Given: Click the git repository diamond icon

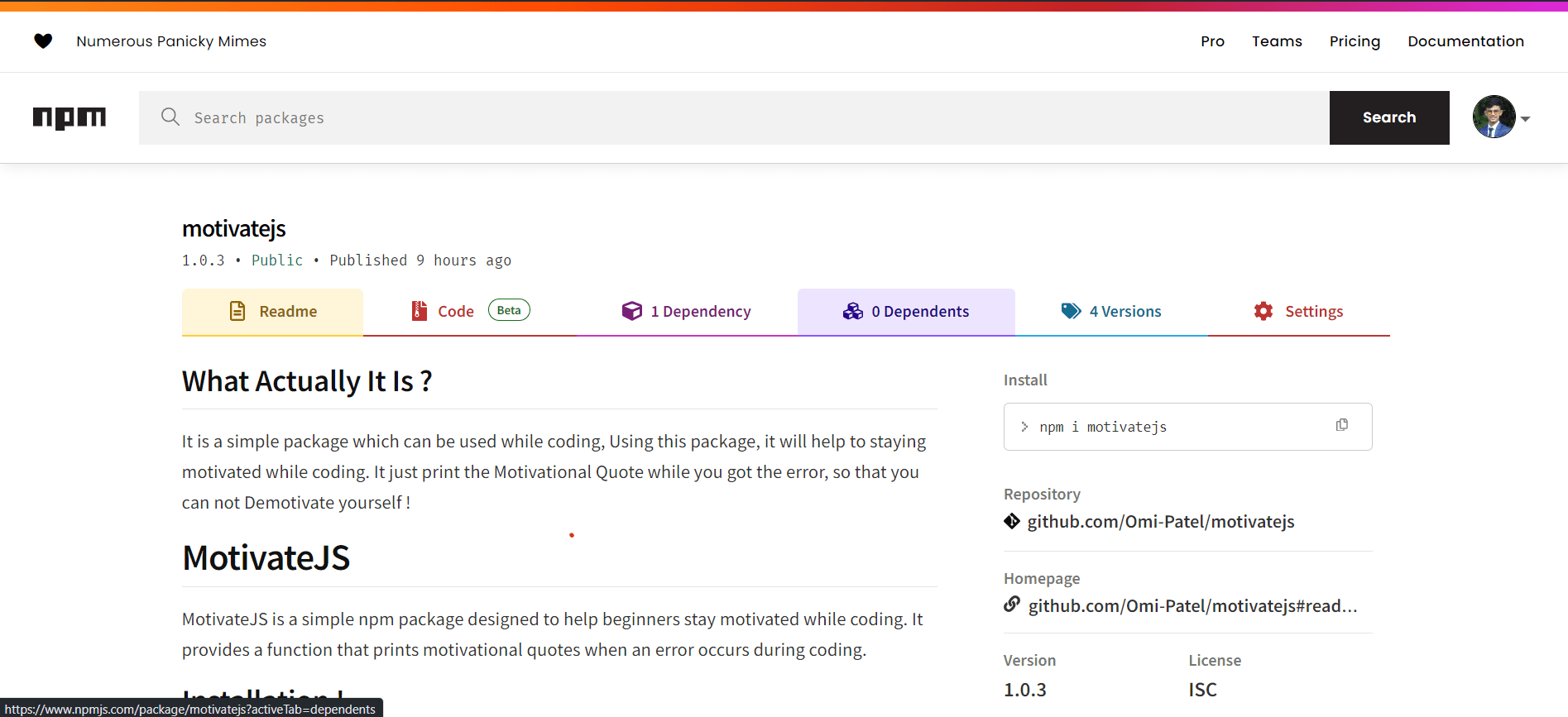Looking at the screenshot, I should pos(1012,521).
